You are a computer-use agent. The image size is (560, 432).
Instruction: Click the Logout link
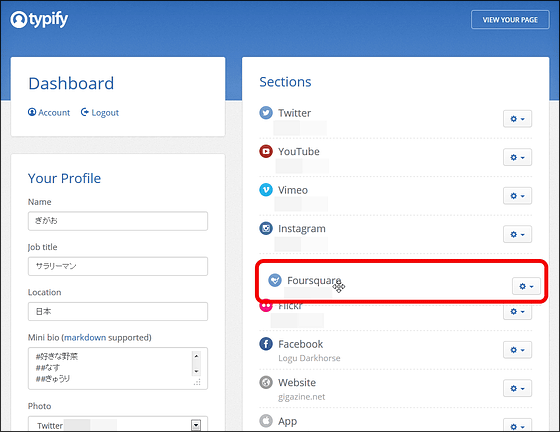pos(100,112)
